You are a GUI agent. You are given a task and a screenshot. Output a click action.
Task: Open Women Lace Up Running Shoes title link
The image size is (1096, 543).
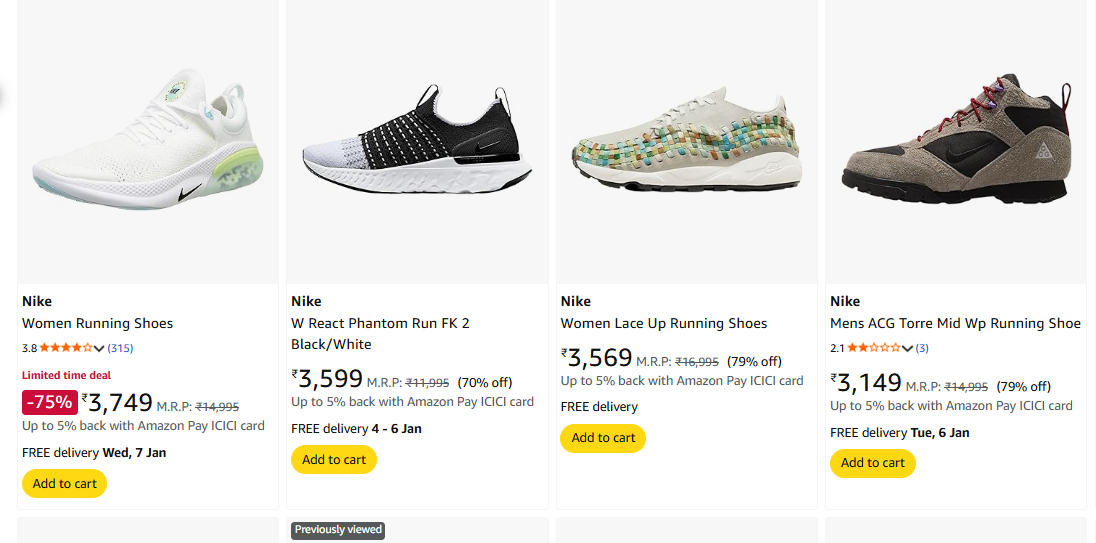tap(664, 323)
